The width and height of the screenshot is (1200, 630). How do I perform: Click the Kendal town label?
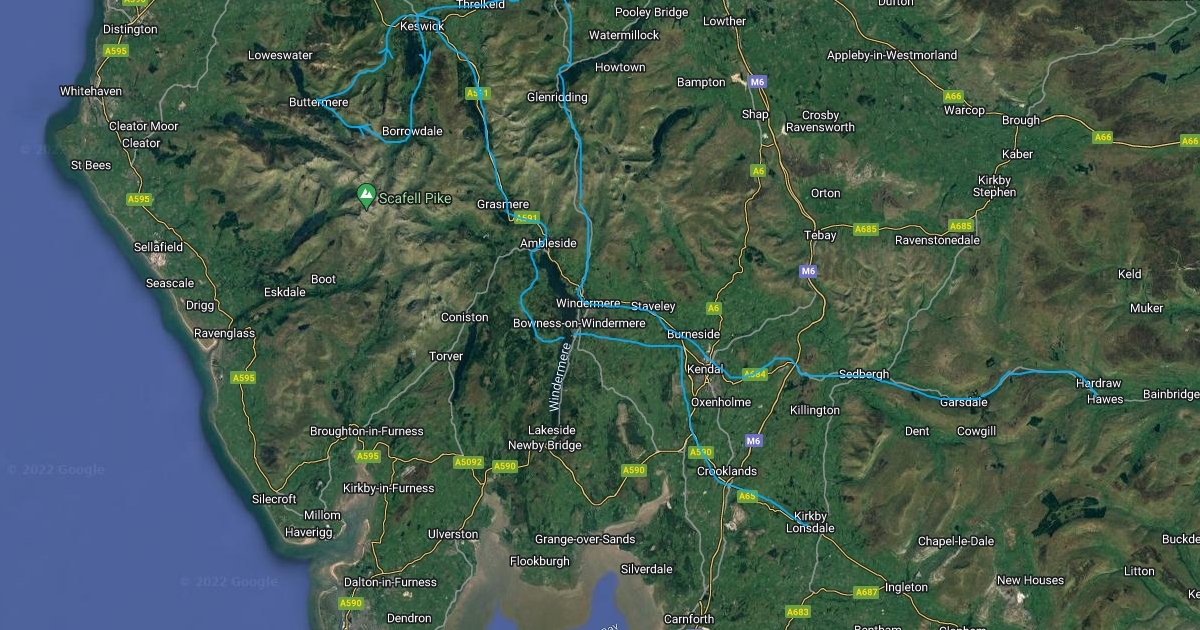pos(704,370)
